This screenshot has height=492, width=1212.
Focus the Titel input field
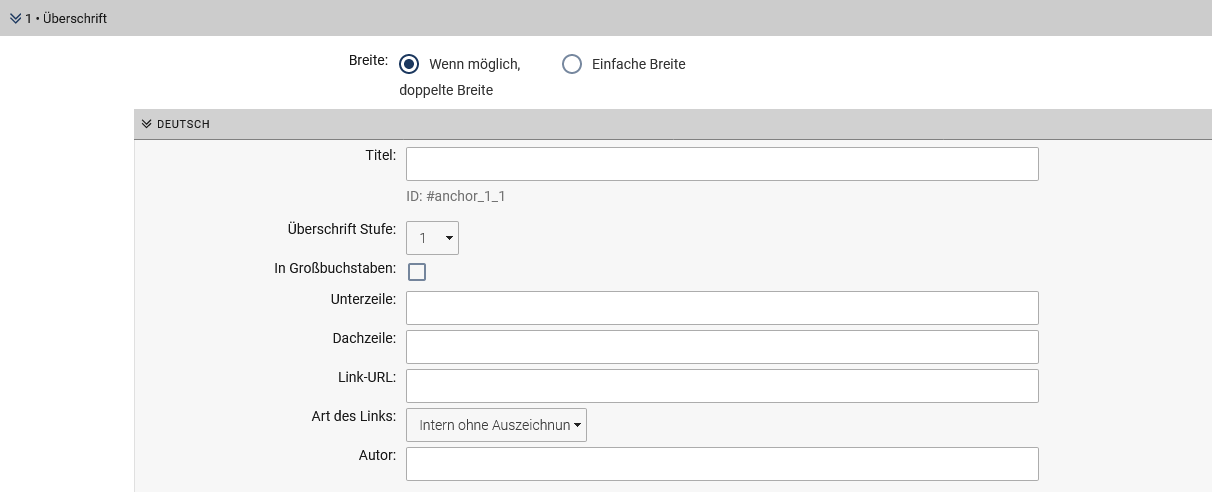pos(721,164)
